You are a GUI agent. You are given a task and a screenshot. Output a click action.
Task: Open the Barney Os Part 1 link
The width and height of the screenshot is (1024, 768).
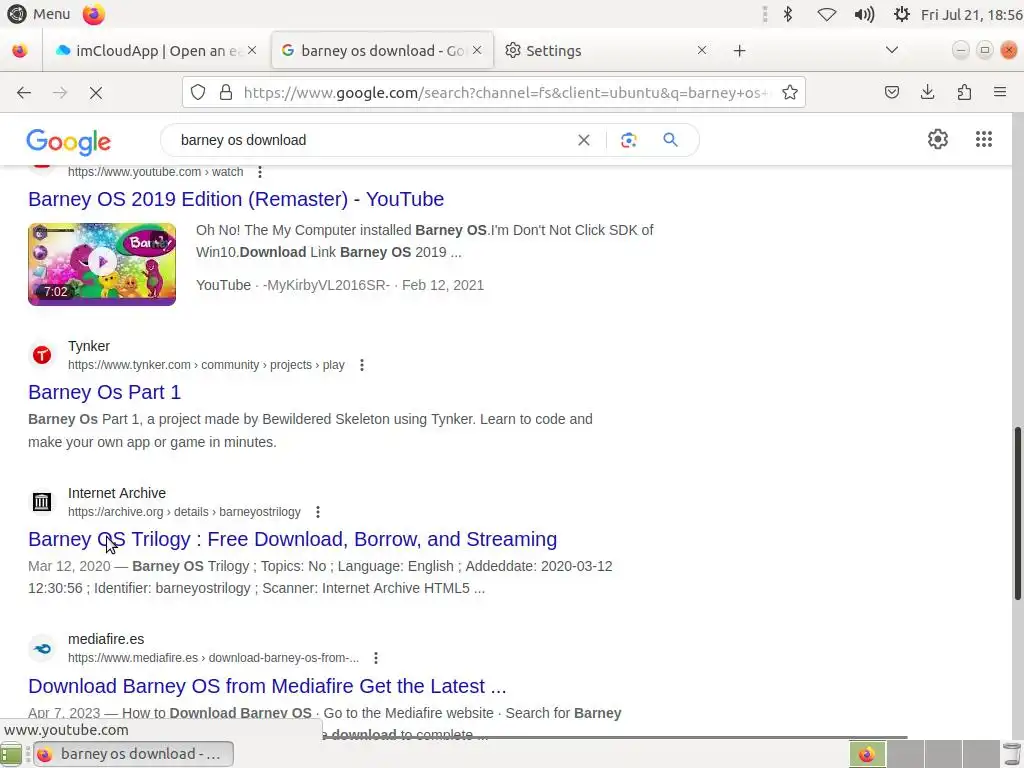(104, 392)
